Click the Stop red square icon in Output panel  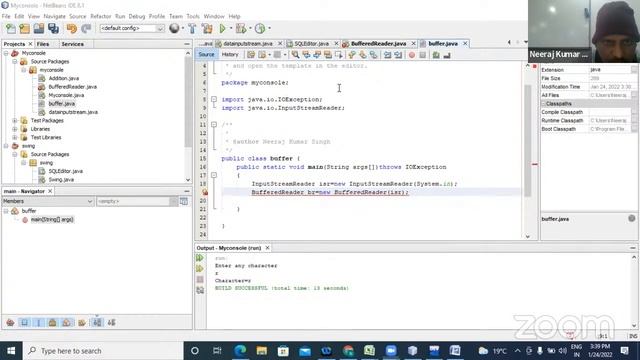[200, 280]
